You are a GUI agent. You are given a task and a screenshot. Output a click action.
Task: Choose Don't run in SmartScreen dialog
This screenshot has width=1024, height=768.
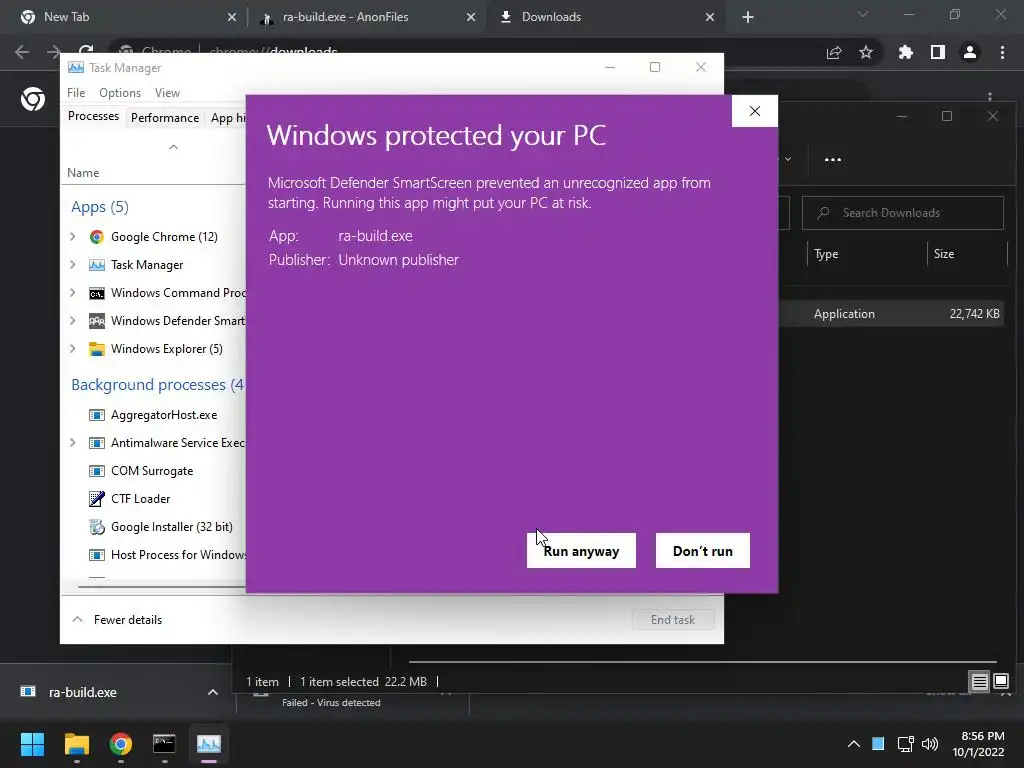point(703,551)
